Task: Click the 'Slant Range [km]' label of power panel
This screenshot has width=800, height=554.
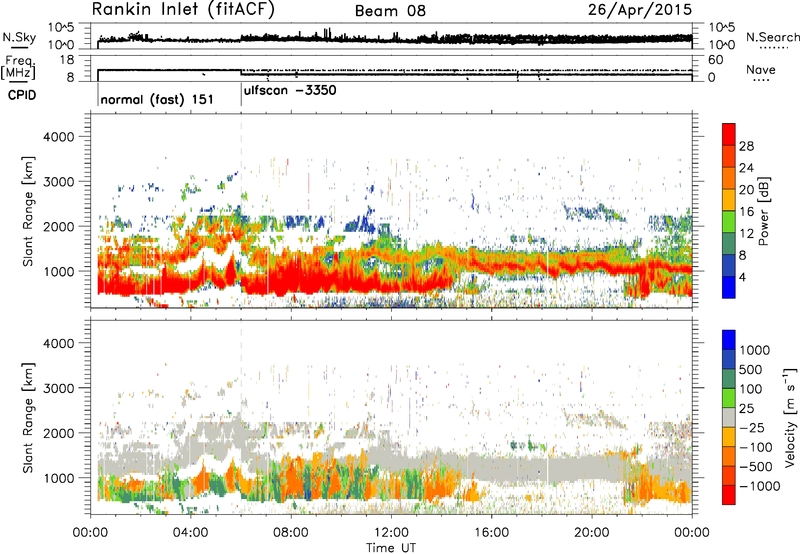Action: click(x=28, y=211)
